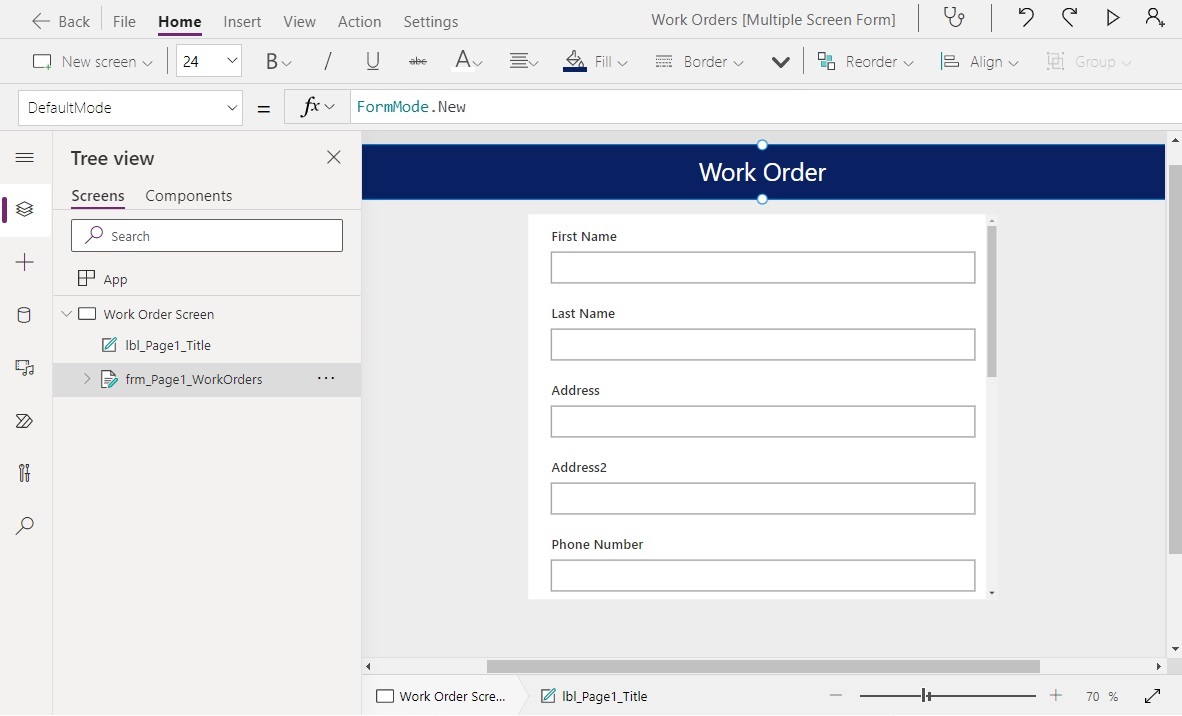1182x716 pixels.
Task: Toggle strikethrough formatting
Action: pos(417,61)
